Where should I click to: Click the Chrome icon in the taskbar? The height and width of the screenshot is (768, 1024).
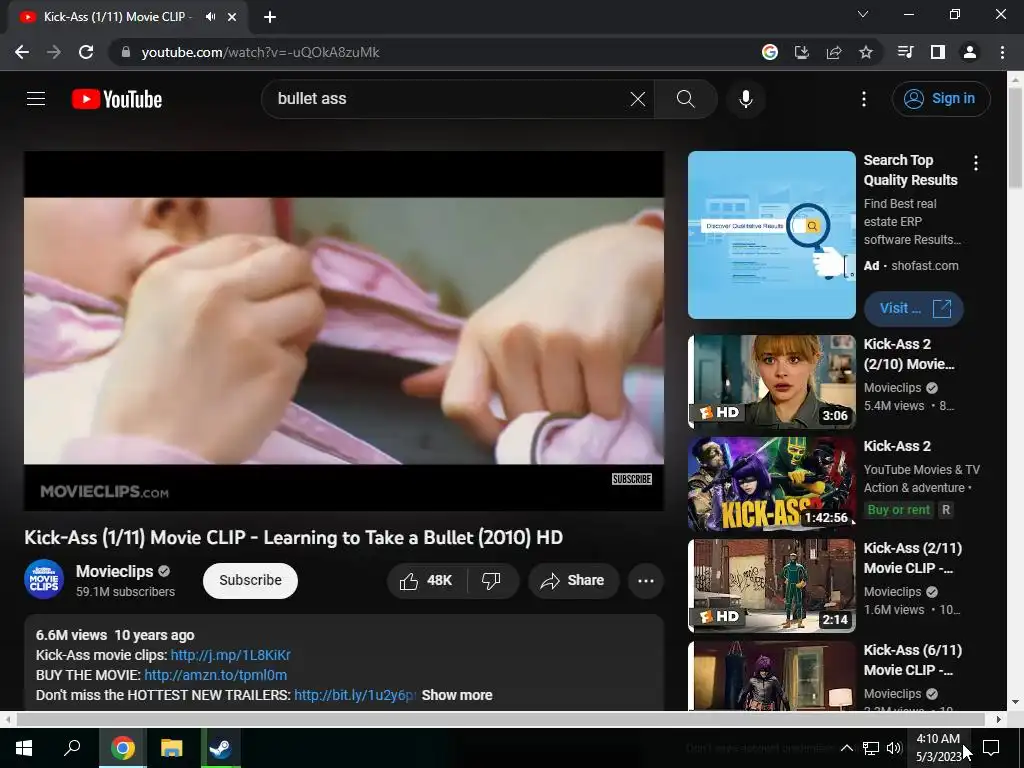(x=123, y=748)
